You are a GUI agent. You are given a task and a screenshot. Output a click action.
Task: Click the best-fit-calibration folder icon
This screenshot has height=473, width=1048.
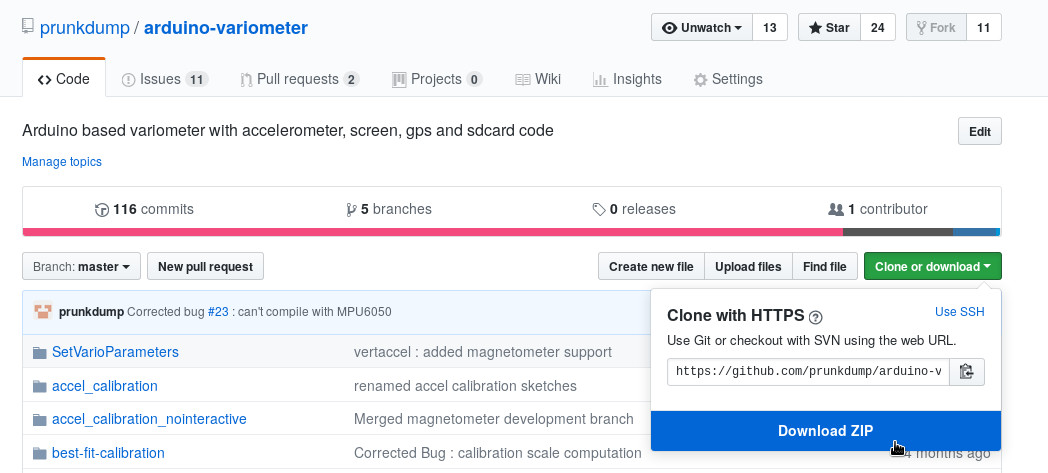[x=40, y=453]
